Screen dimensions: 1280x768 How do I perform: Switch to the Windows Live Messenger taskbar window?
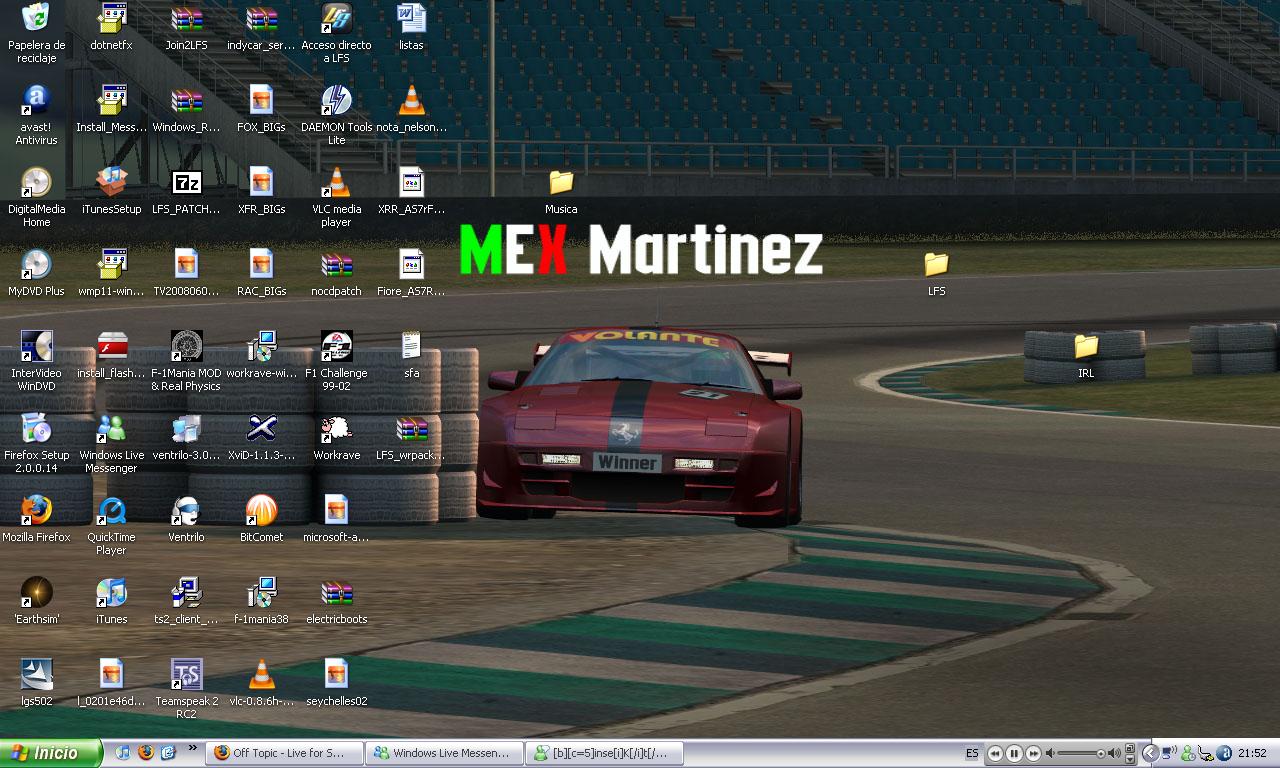444,753
